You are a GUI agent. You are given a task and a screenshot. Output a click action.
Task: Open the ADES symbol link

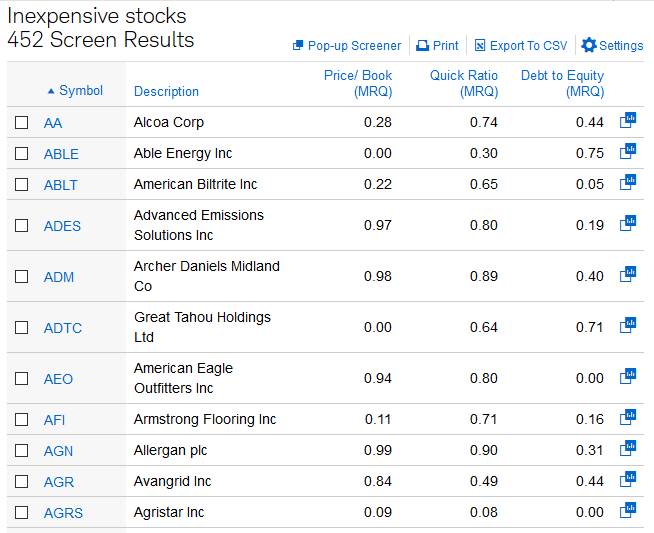[62, 226]
